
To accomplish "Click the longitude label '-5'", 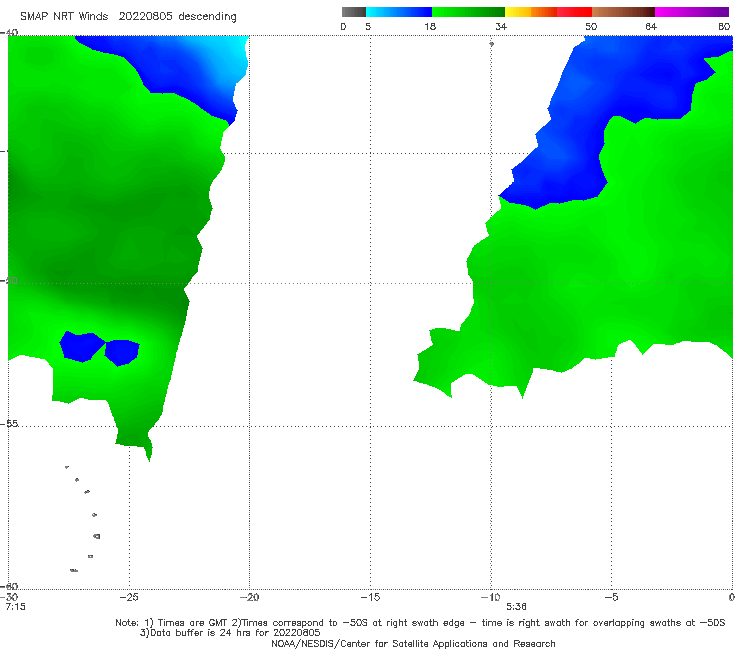I will (x=611, y=597).
